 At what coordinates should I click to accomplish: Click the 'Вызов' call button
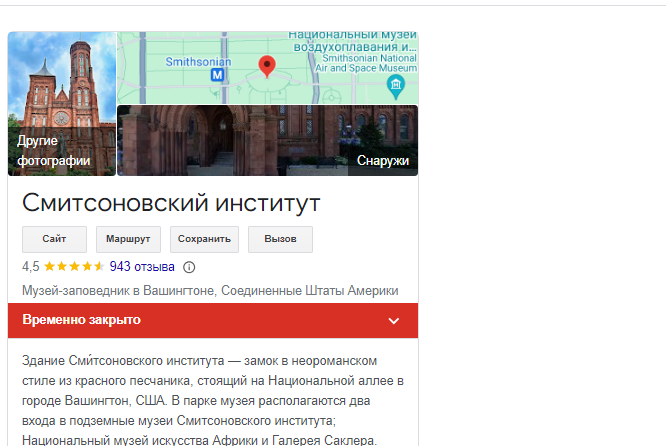pyautogui.click(x=280, y=239)
